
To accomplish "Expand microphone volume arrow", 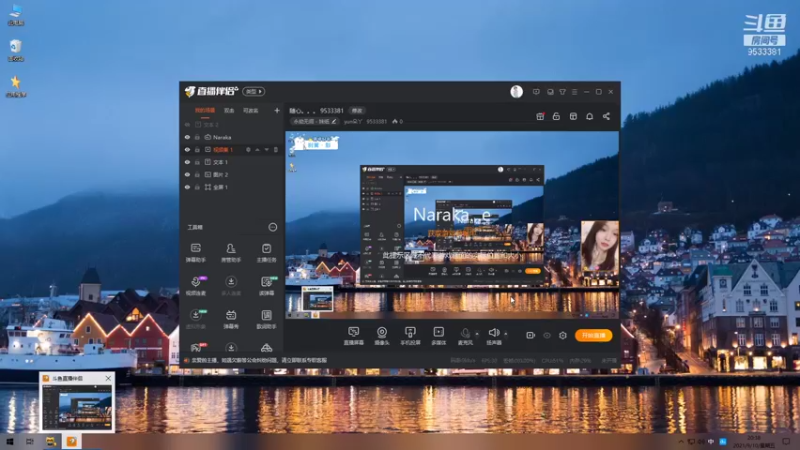I will [x=477, y=334].
